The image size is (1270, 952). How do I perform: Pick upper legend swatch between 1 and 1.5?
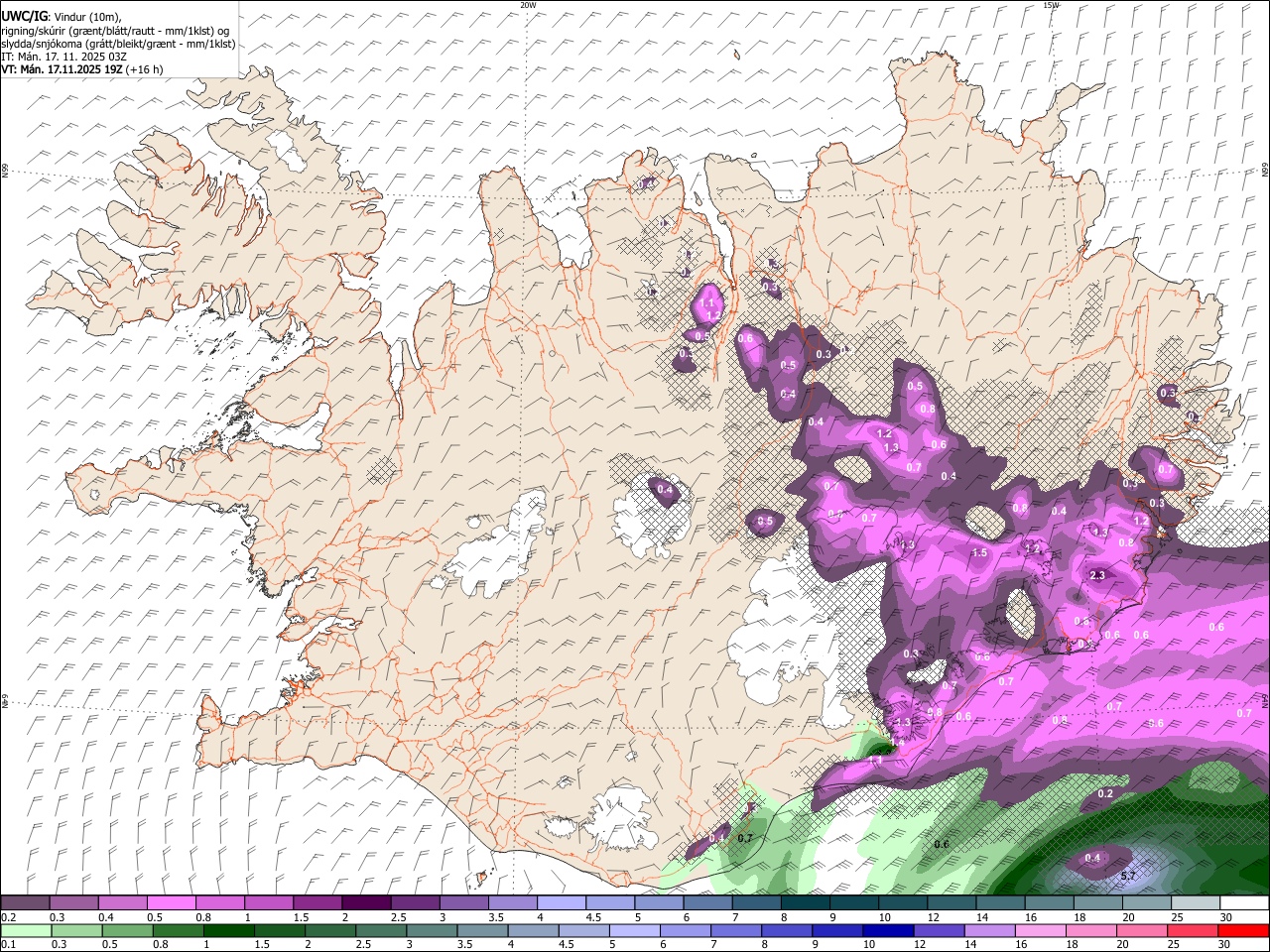point(269,902)
